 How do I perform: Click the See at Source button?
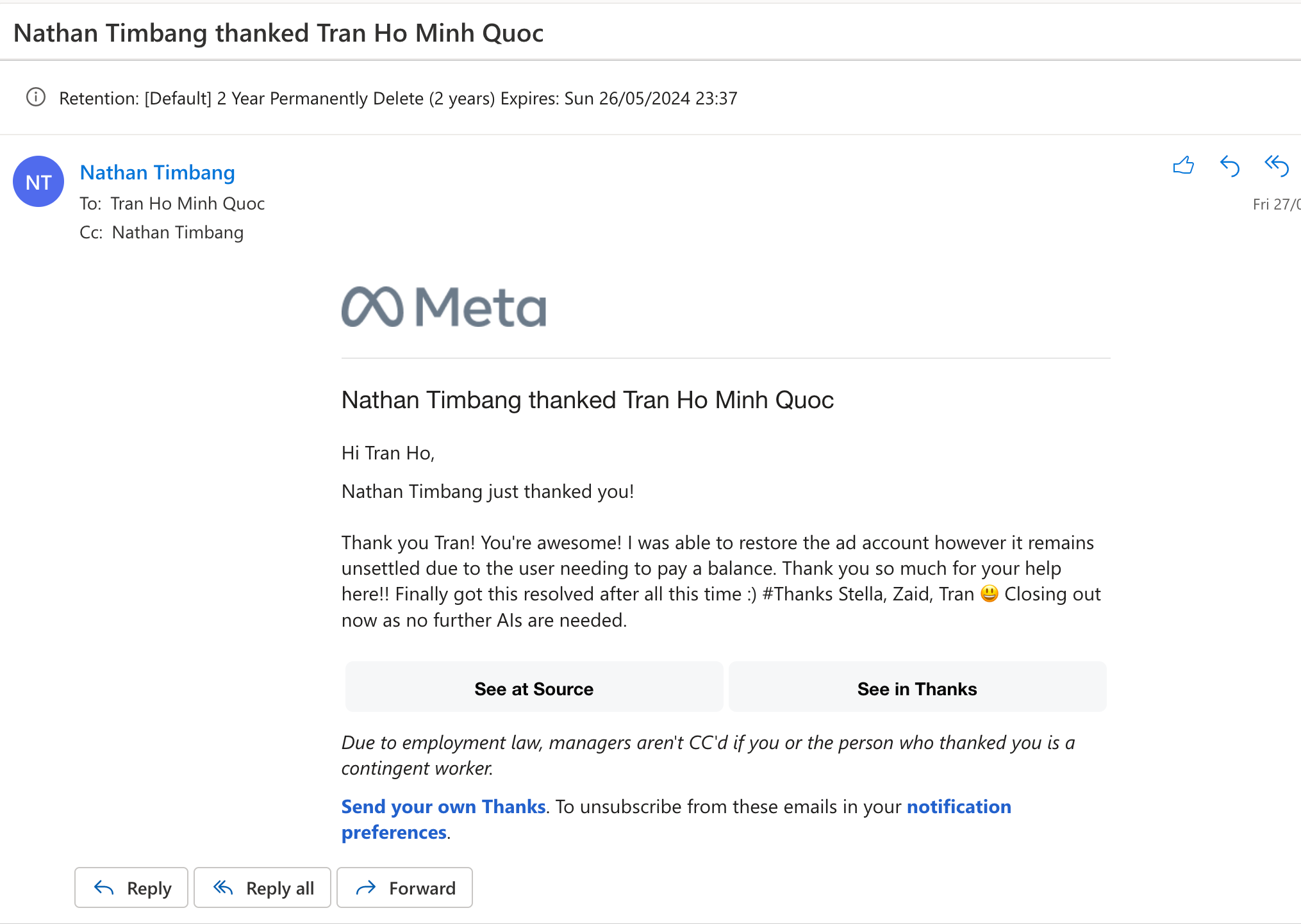click(534, 687)
